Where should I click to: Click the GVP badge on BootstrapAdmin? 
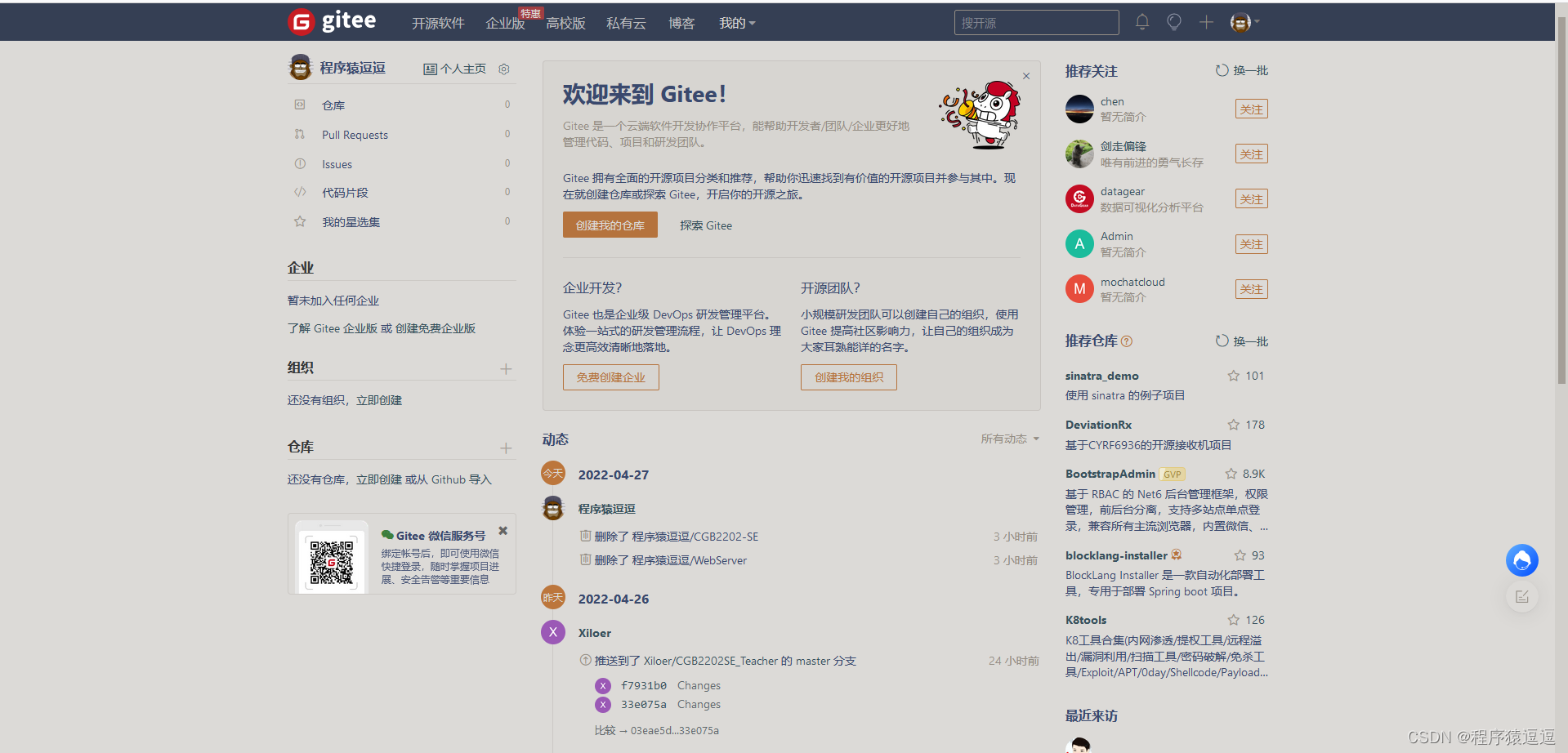point(1173,475)
